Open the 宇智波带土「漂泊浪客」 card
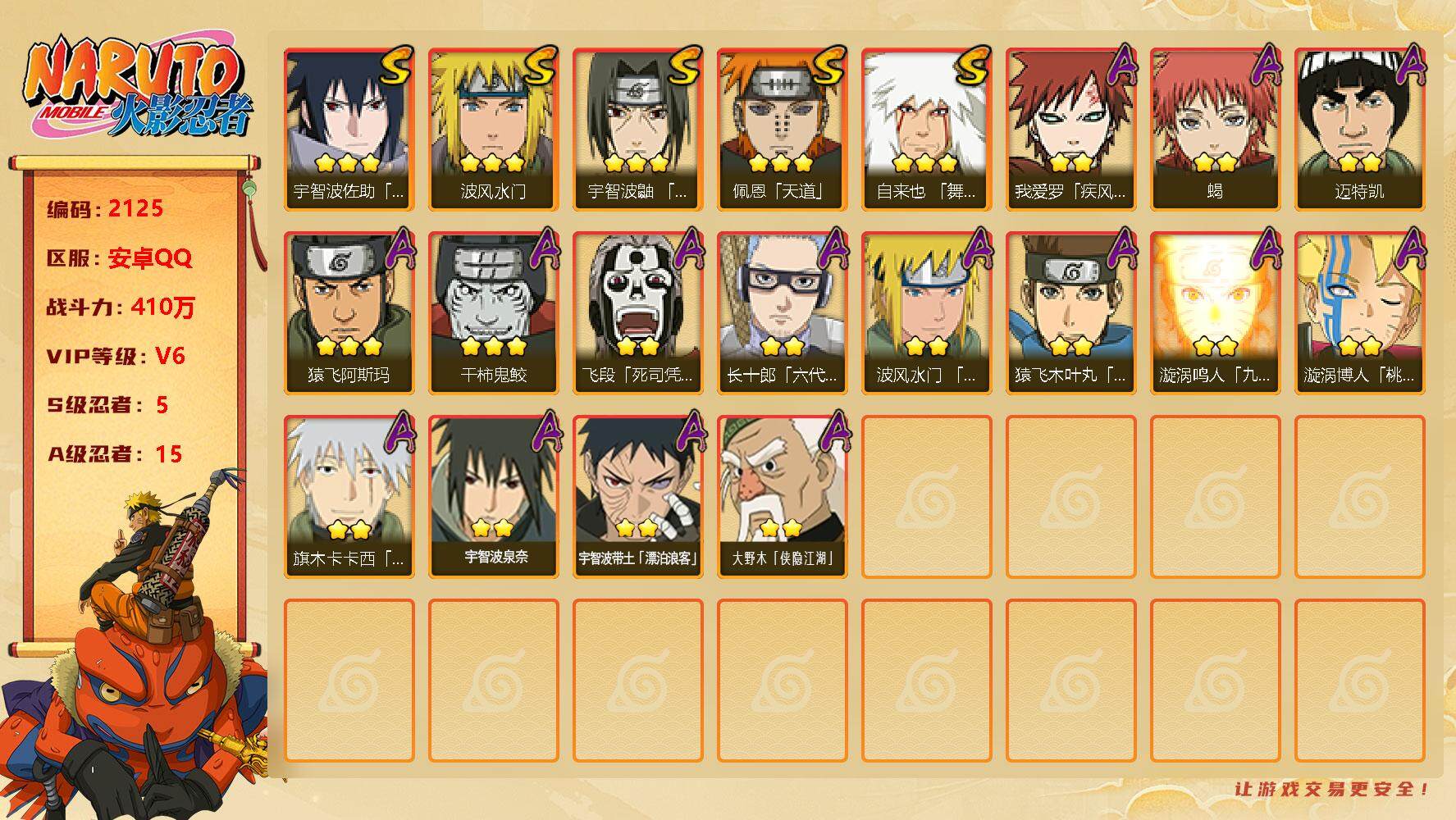Screen dimensions: 1456x820 pos(637,497)
